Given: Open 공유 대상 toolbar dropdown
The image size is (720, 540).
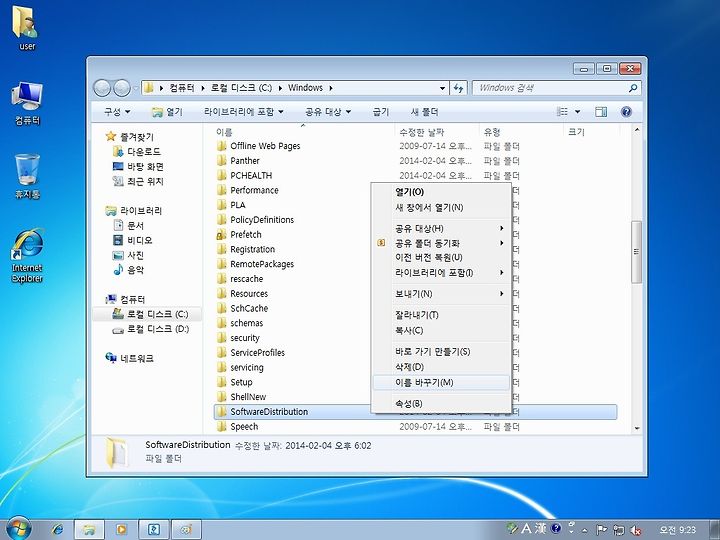Looking at the screenshot, I should (328, 112).
